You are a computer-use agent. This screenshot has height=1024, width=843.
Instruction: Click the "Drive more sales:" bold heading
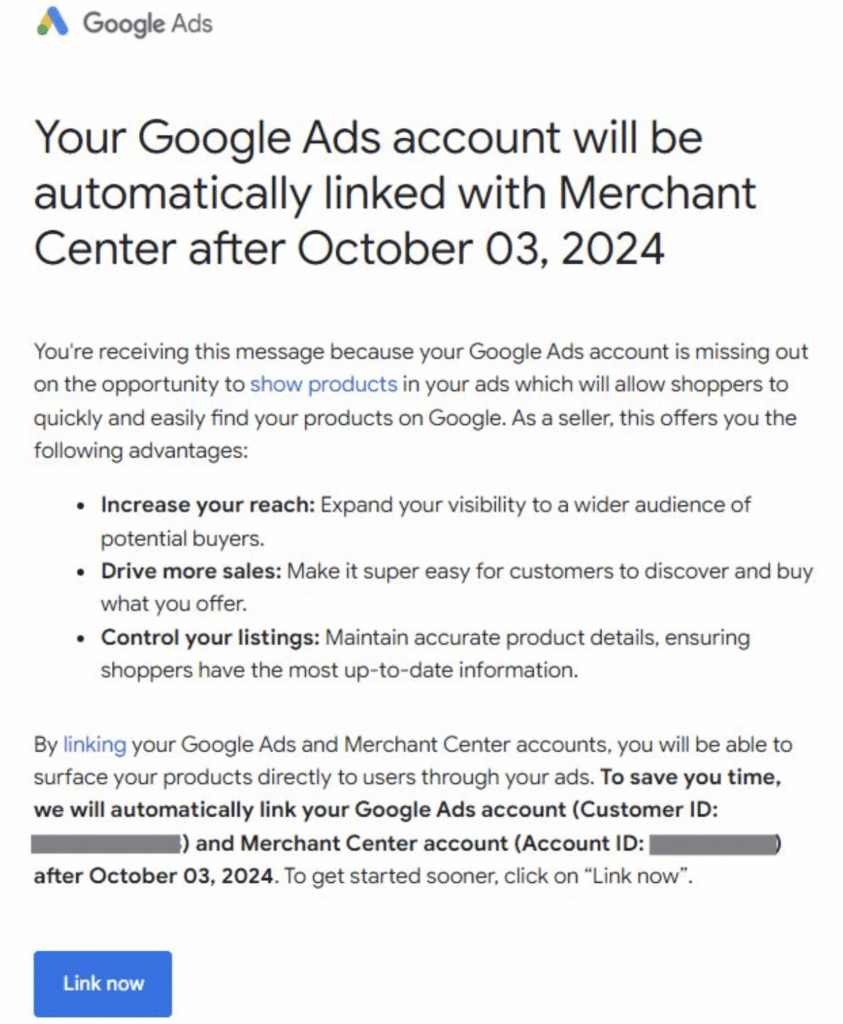click(x=191, y=571)
